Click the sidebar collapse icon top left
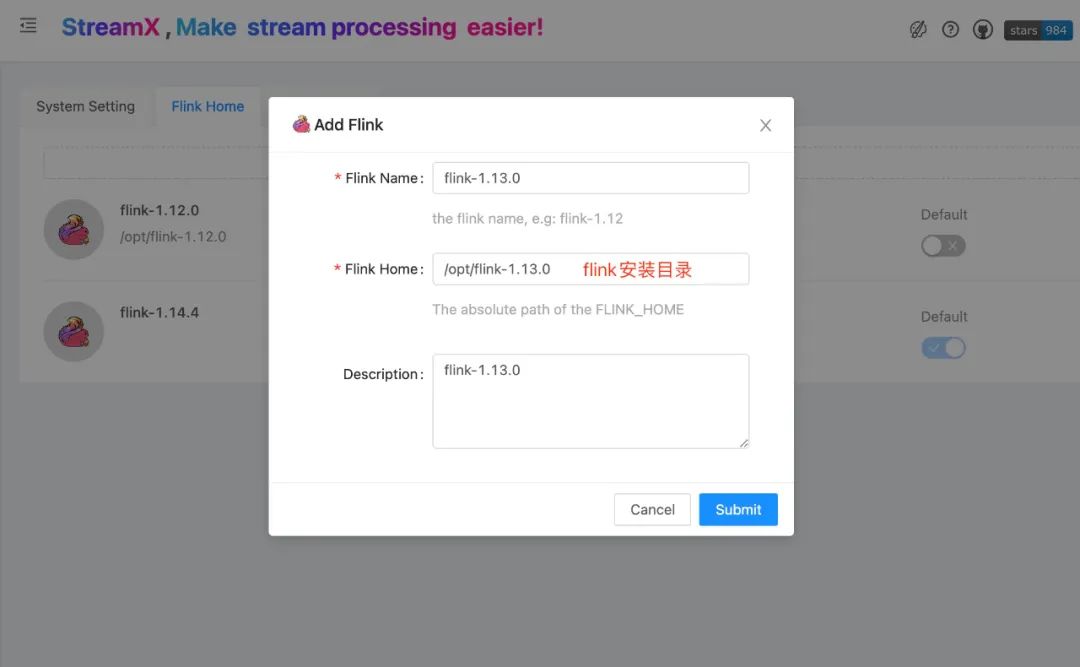The width and height of the screenshot is (1080, 667). point(27,27)
